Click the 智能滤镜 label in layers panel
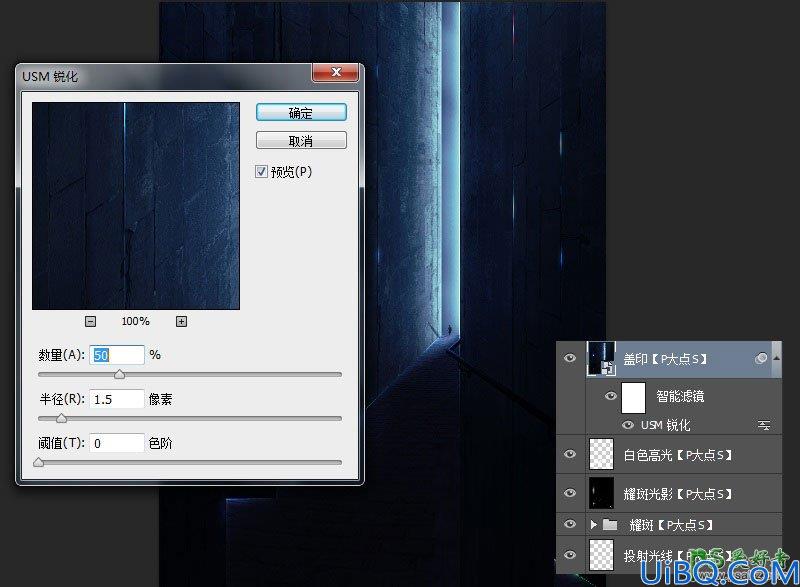 point(680,396)
